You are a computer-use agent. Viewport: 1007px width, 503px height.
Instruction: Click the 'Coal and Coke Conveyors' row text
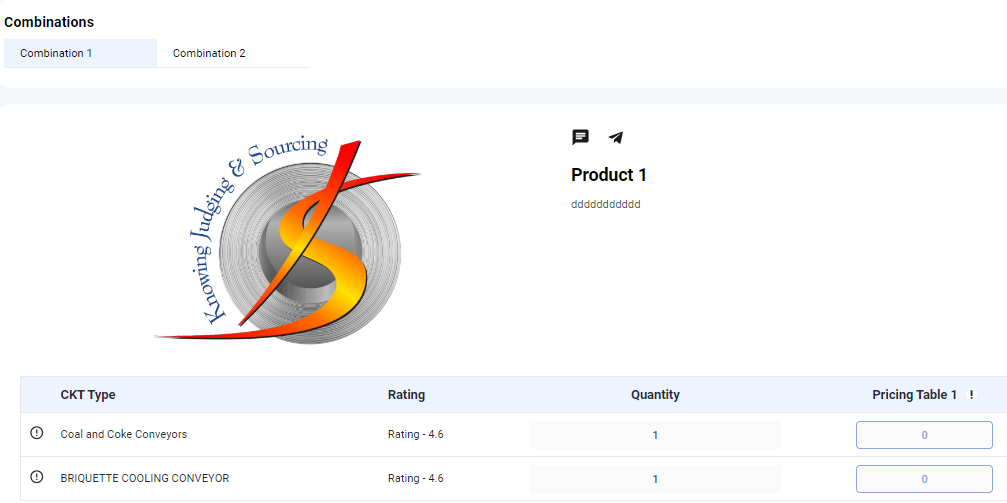[124, 434]
